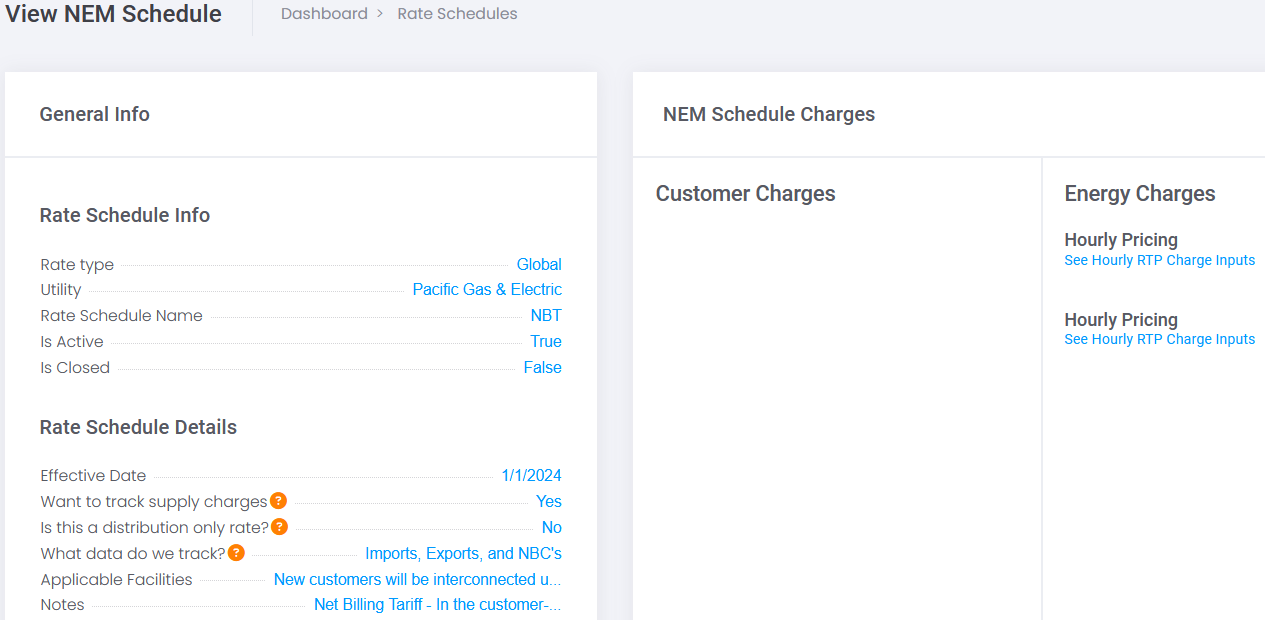Click the distribution only rate help icon
This screenshot has height=620, width=1265.
click(279, 527)
